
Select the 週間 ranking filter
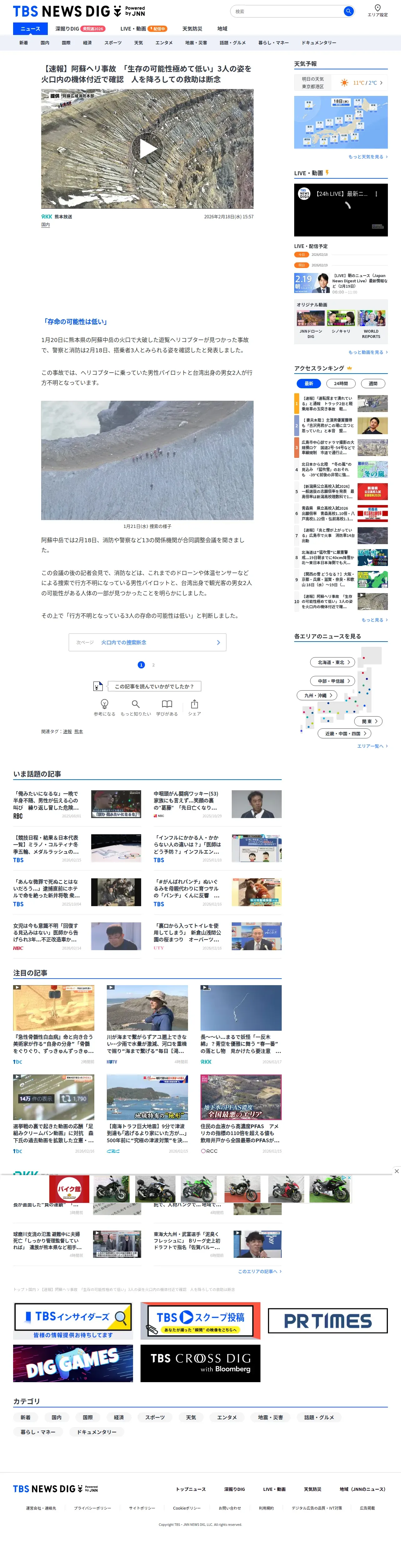373,384
